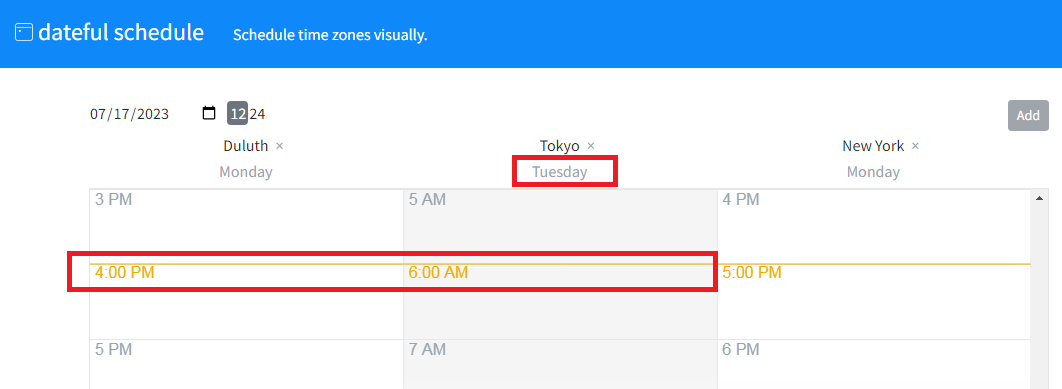1062x389 pixels.
Task: Select the New York column header
Action: tap(873, 146)
